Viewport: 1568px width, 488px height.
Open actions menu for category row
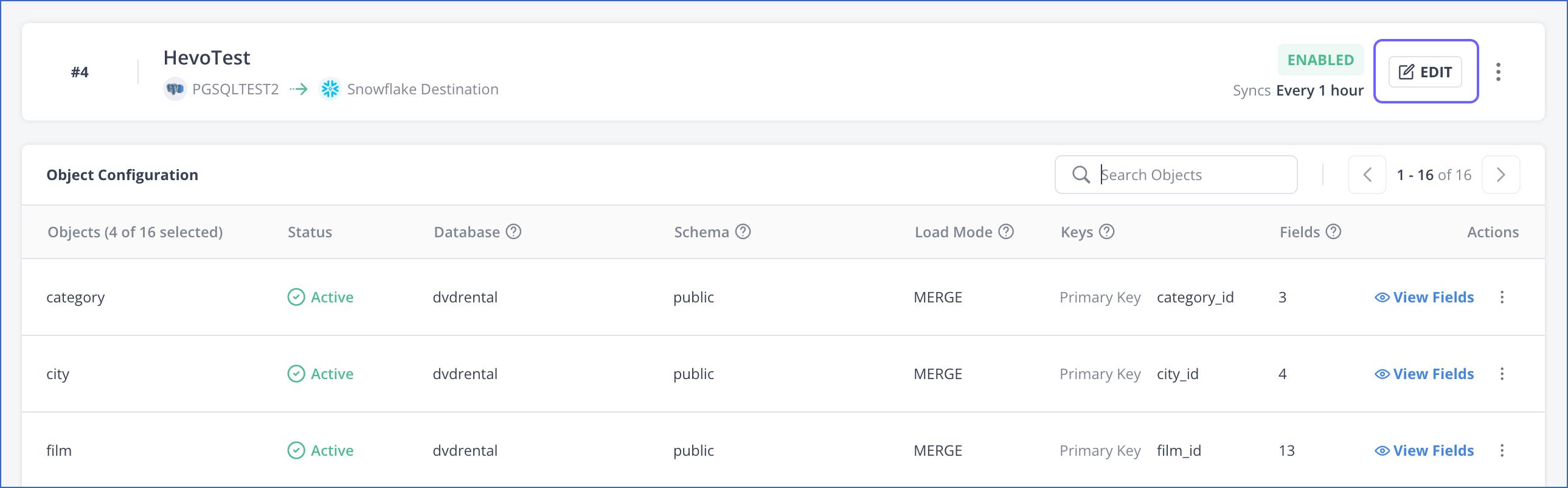tap(1502, 298)
